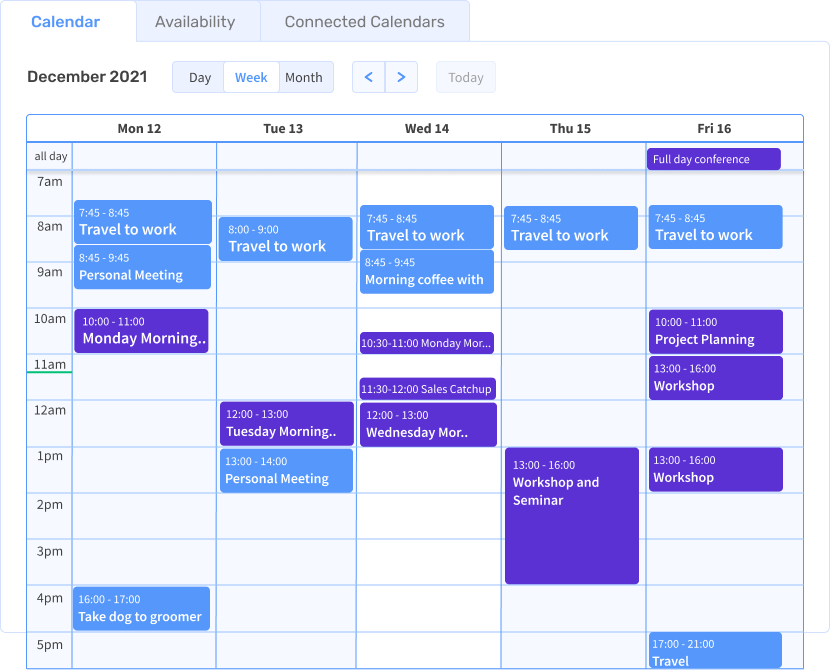Open Tuesday Morning 12:00 - 13:00 event
Viewport: 830px width, 670px height.
coord(287,423)
